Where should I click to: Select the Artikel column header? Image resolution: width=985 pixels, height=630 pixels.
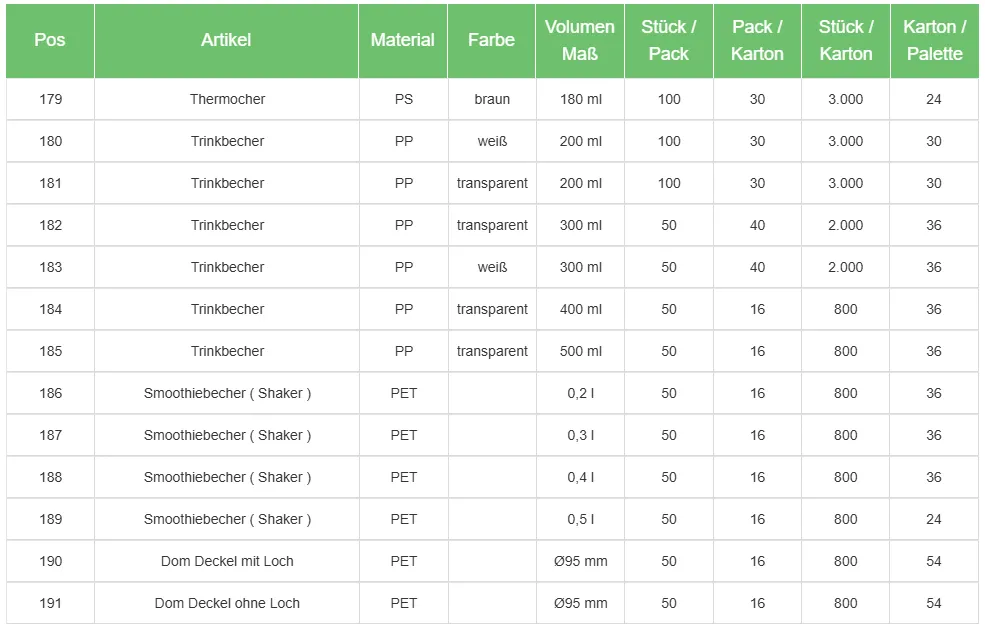point(226,40)
